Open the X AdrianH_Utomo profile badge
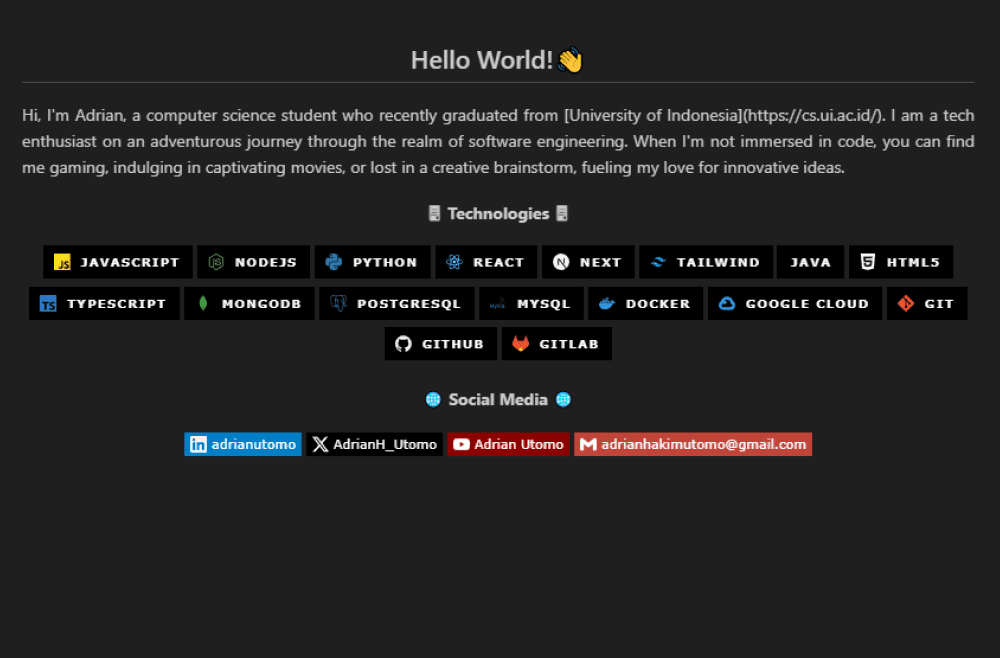 pos(374,444)
